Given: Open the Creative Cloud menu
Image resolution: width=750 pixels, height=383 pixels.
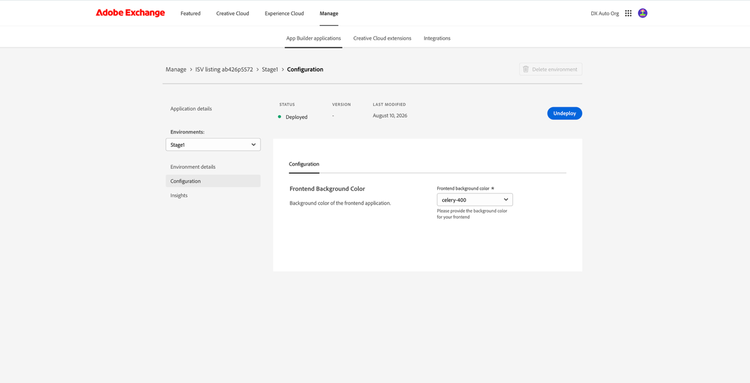Looking at the screenshot, I should [x=232, y=13].
